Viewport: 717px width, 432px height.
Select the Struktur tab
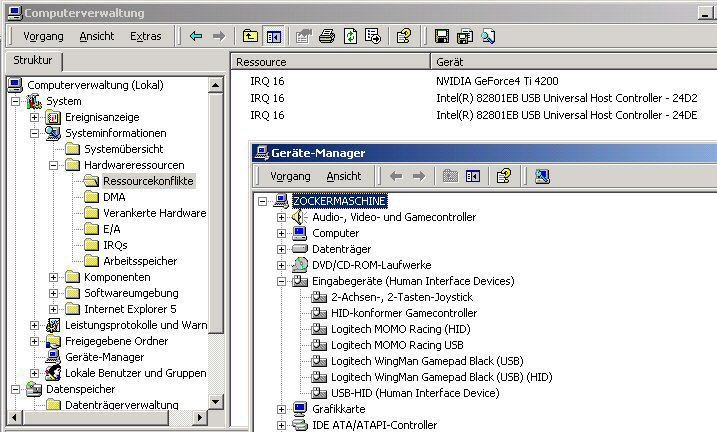coord(33,60)
